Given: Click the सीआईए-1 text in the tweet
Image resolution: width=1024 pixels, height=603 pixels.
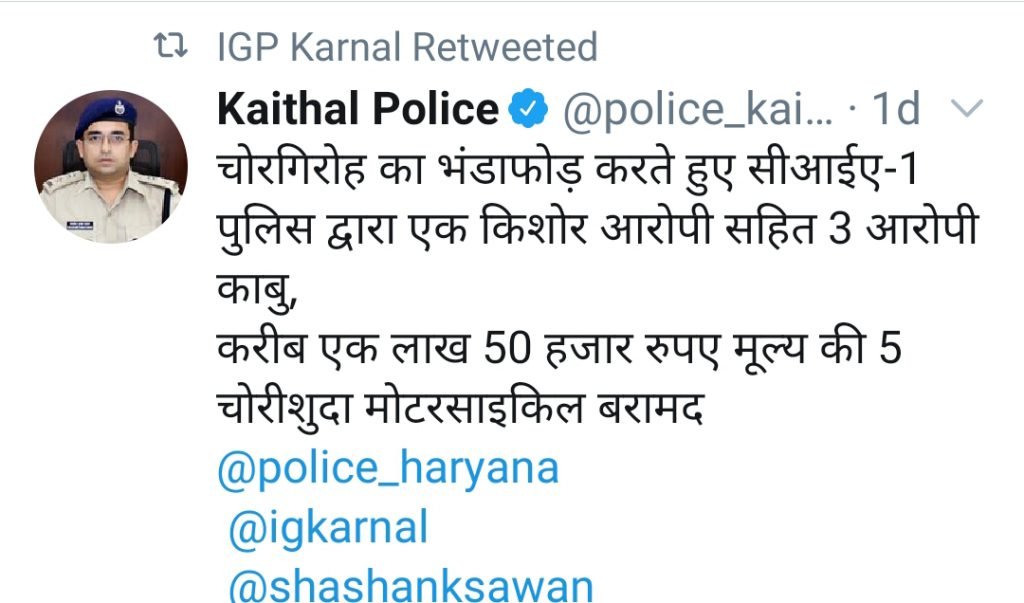Looking at the screenshot, I should pyautogui.click(x=832, y=169).
